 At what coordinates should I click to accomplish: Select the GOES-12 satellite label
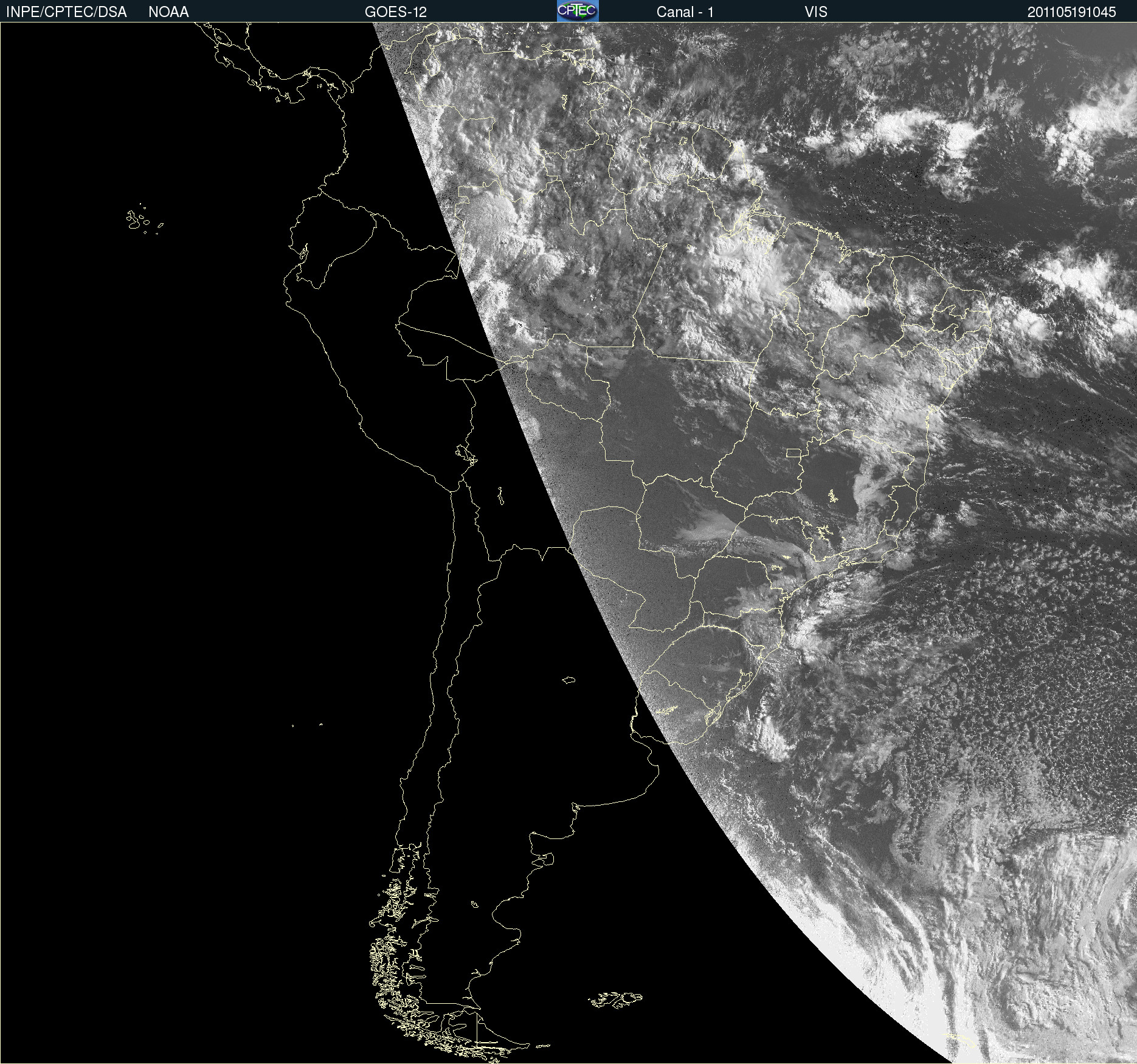point(396,12)
